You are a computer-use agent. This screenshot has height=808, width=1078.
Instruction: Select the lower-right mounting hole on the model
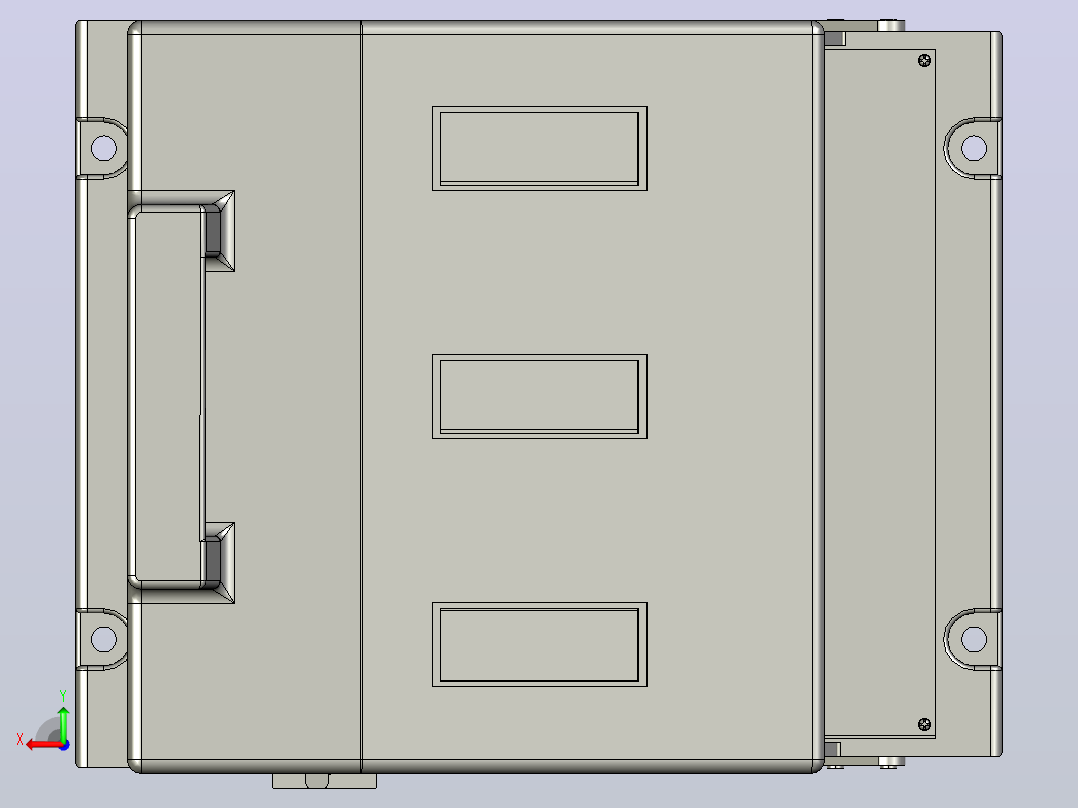974,639
